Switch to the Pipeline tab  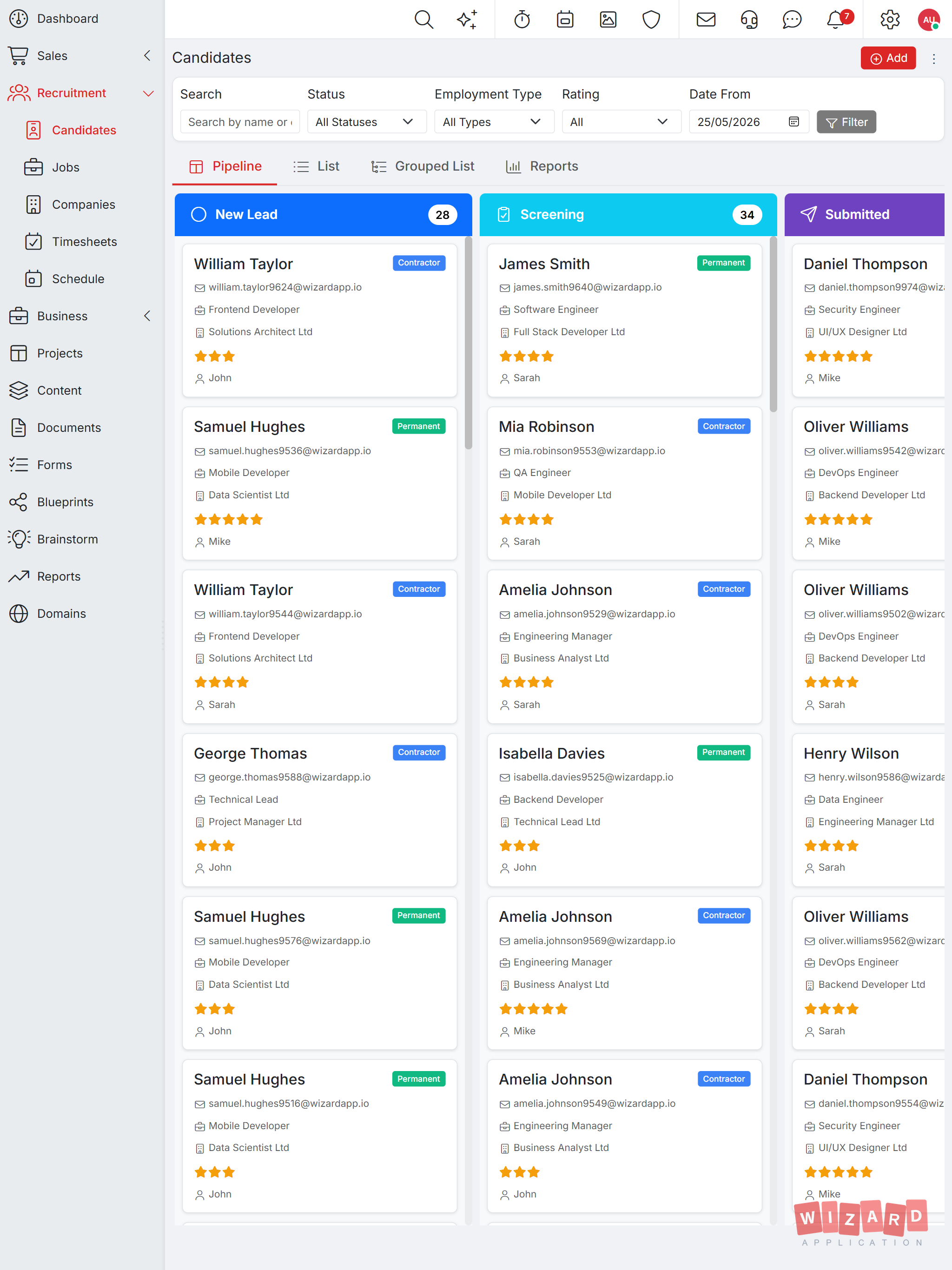[225, 166]
